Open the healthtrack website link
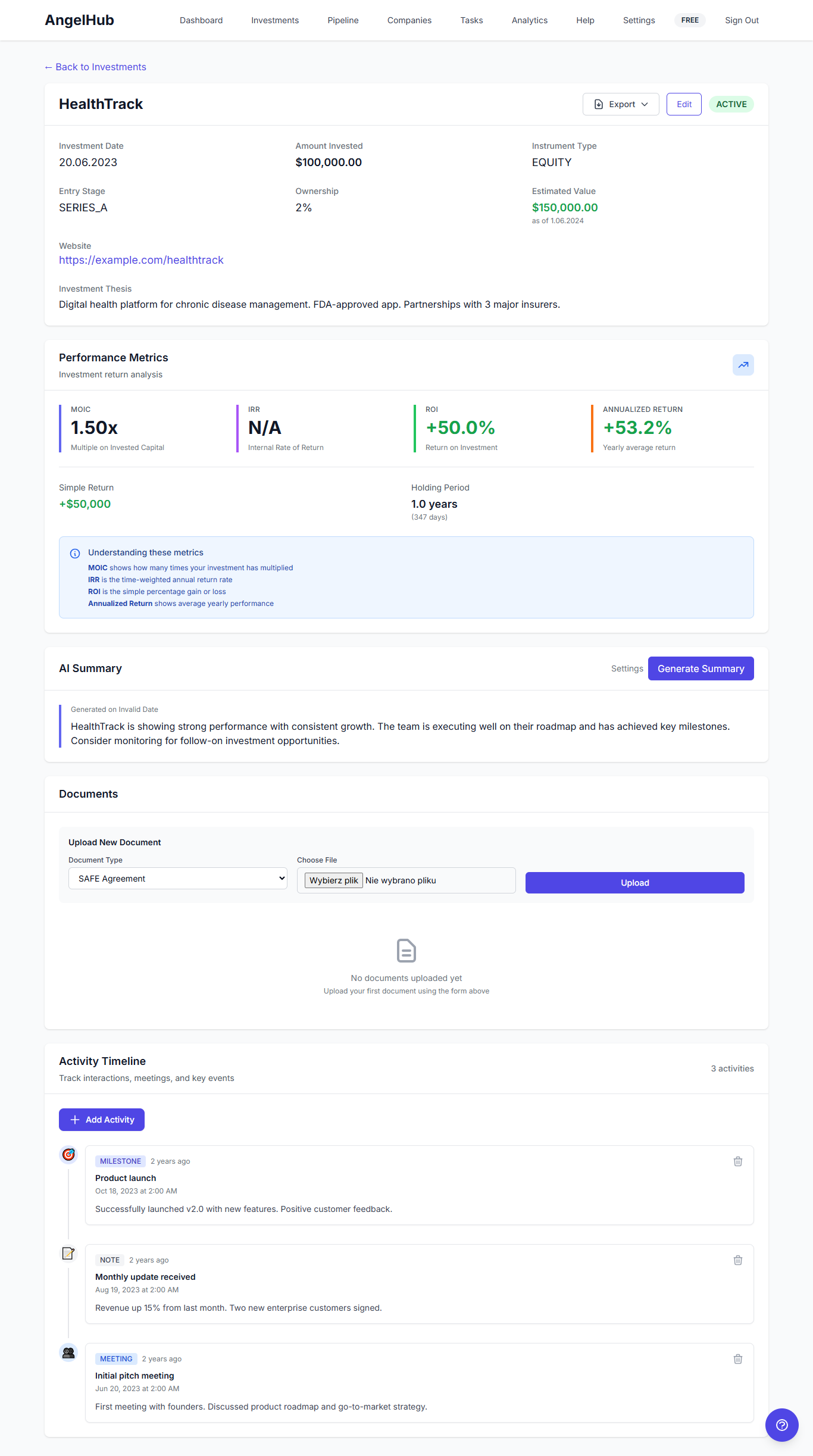 (141, 260)
